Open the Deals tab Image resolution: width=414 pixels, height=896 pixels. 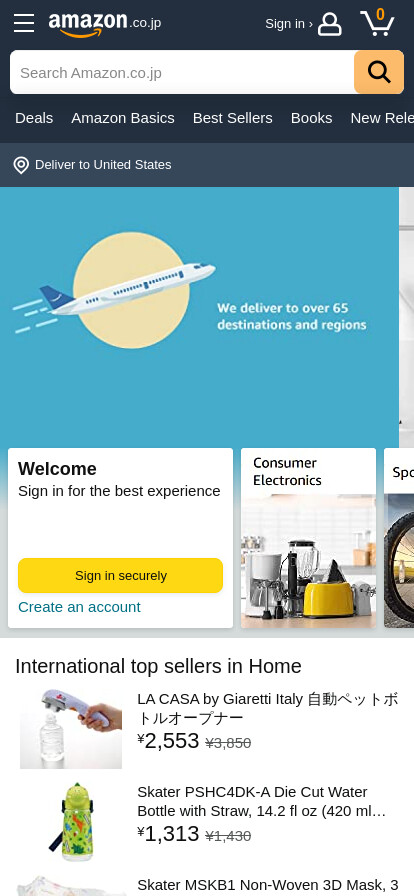(34, 118)
